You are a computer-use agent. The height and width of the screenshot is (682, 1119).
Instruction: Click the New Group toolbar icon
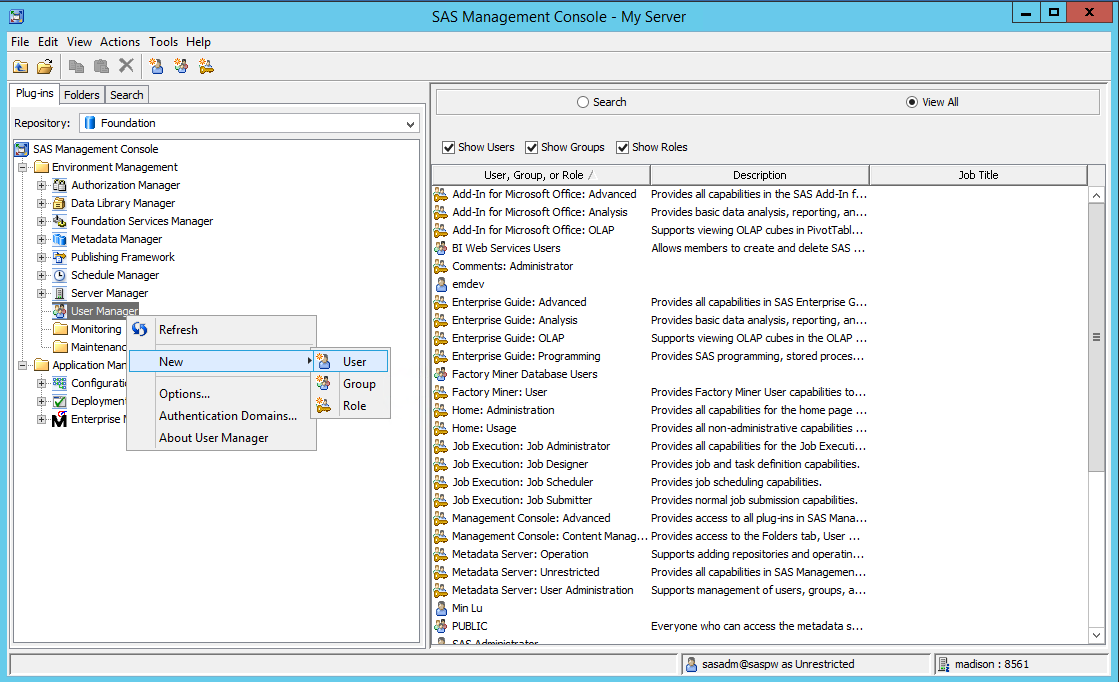click(181, 66)
